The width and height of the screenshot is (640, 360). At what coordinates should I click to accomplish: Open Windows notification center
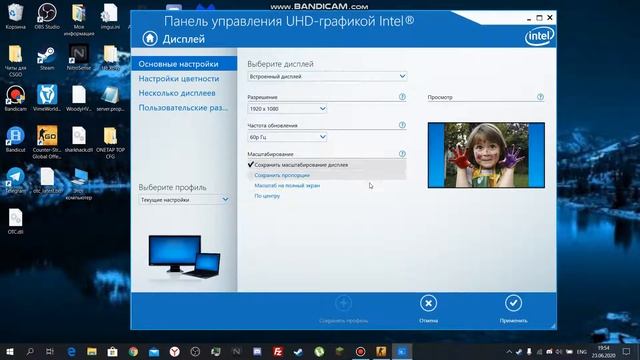[x=626, y=351]
